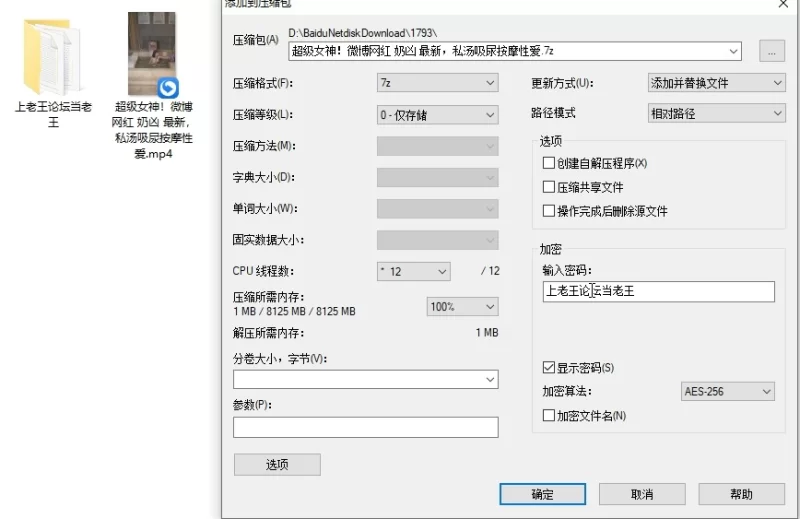
Task: Open the 更新方式 dropdown
Action: [716, 83]
